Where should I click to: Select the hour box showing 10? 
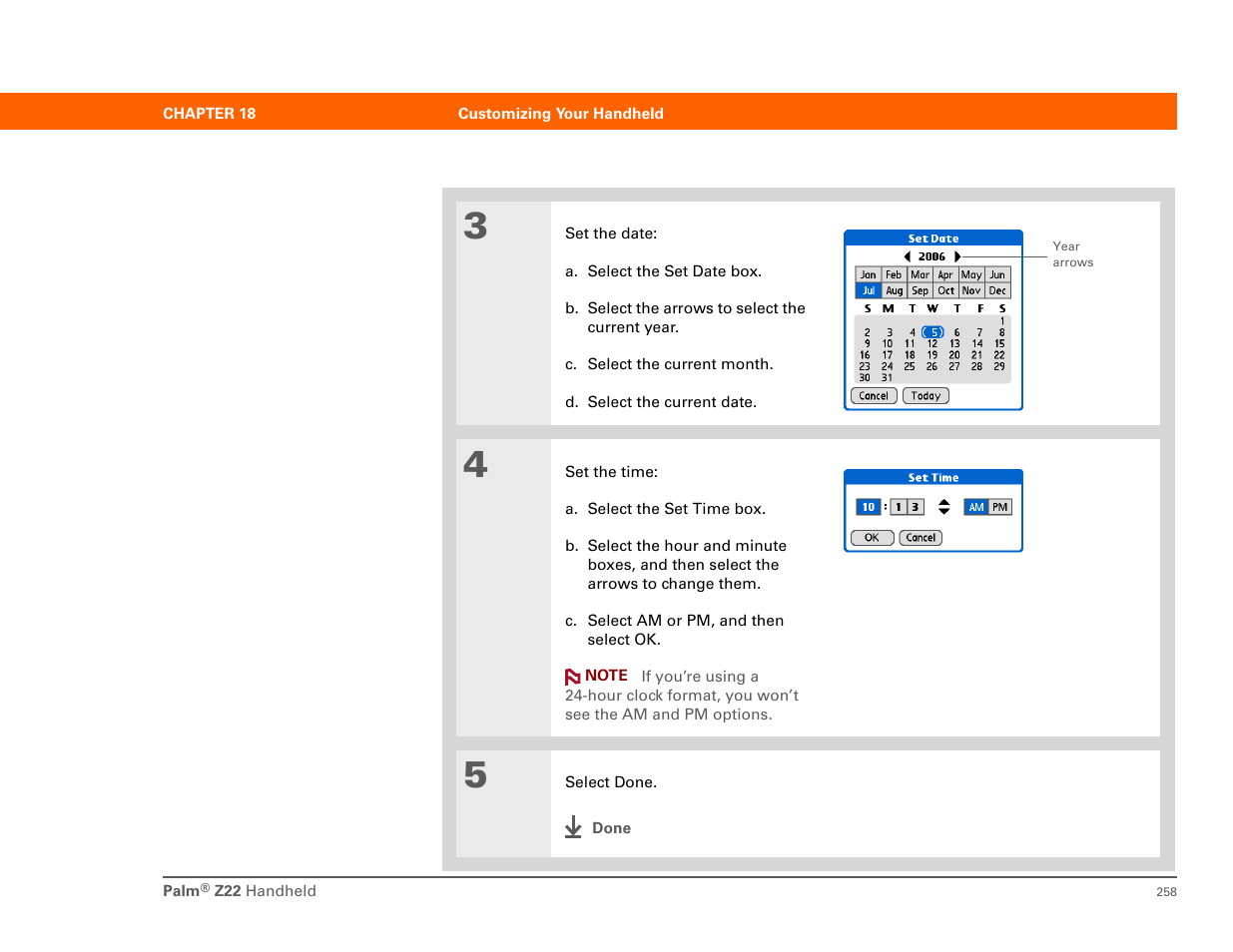[x=869, y=507]
